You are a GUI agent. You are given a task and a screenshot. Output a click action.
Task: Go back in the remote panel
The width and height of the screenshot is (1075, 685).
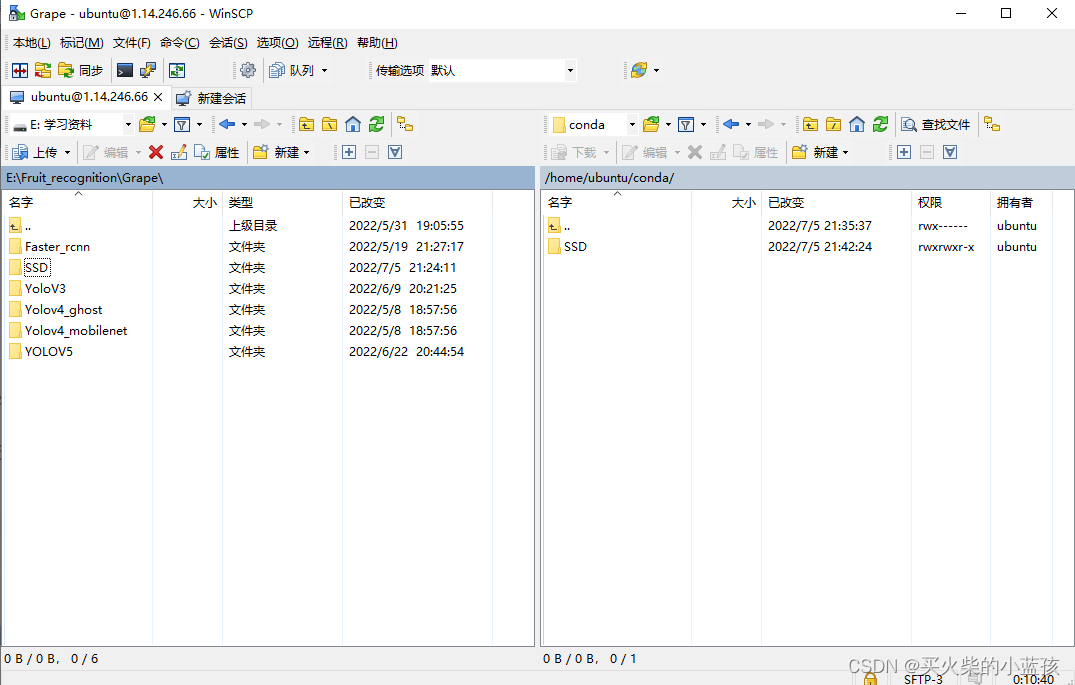click(731, 124)
